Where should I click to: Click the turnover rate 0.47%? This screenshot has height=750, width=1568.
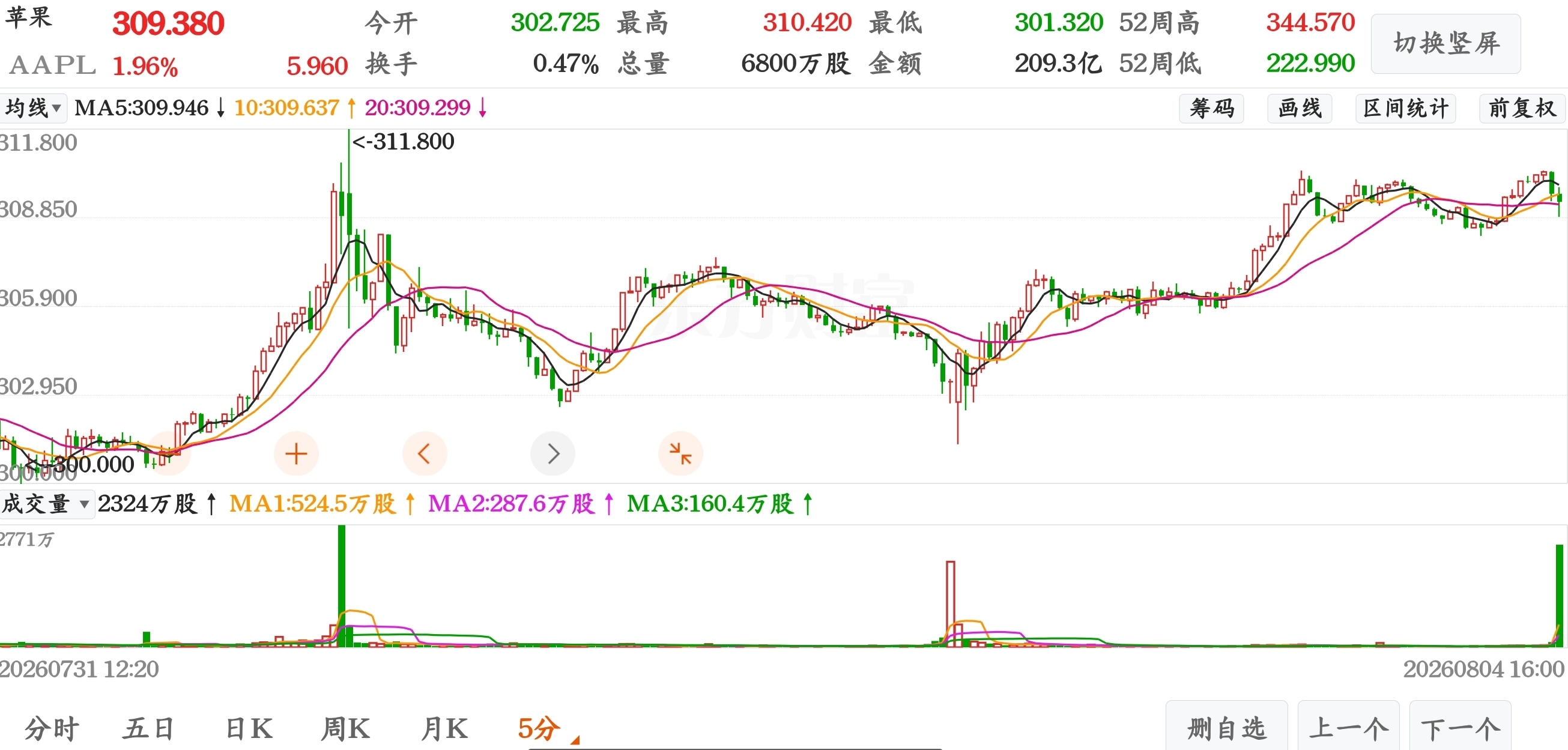point(566,63)
